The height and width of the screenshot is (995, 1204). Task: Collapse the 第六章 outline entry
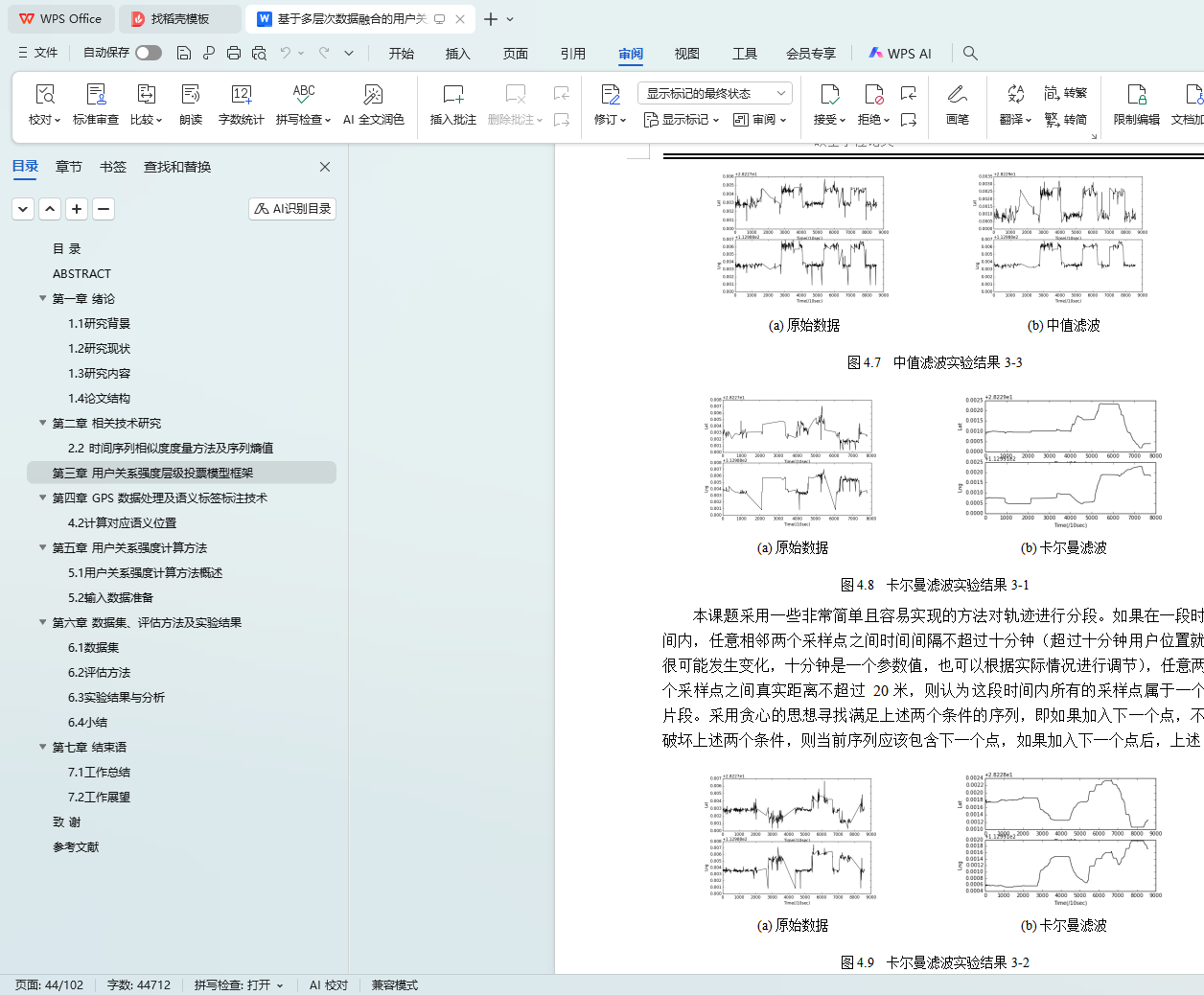(x=42, y=622)
